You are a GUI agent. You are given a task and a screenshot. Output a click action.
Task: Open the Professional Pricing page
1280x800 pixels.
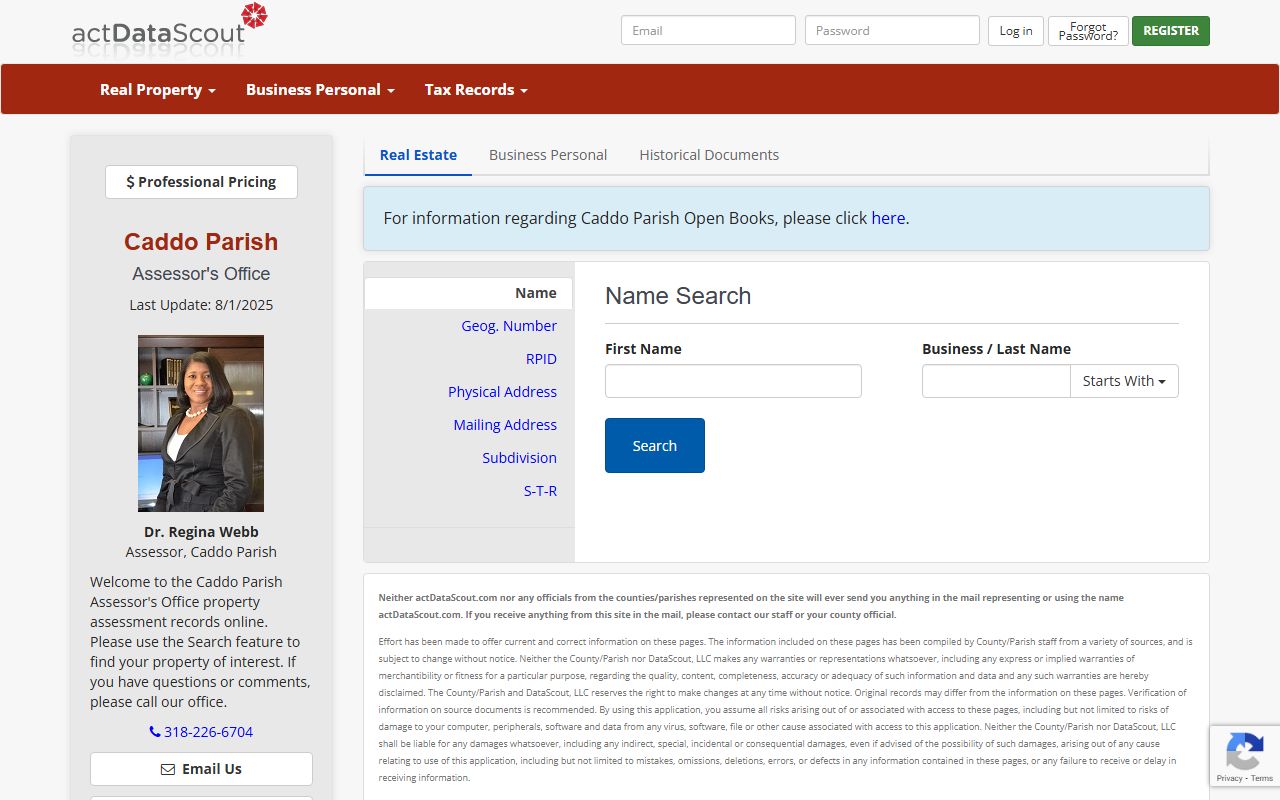[201, 182]
